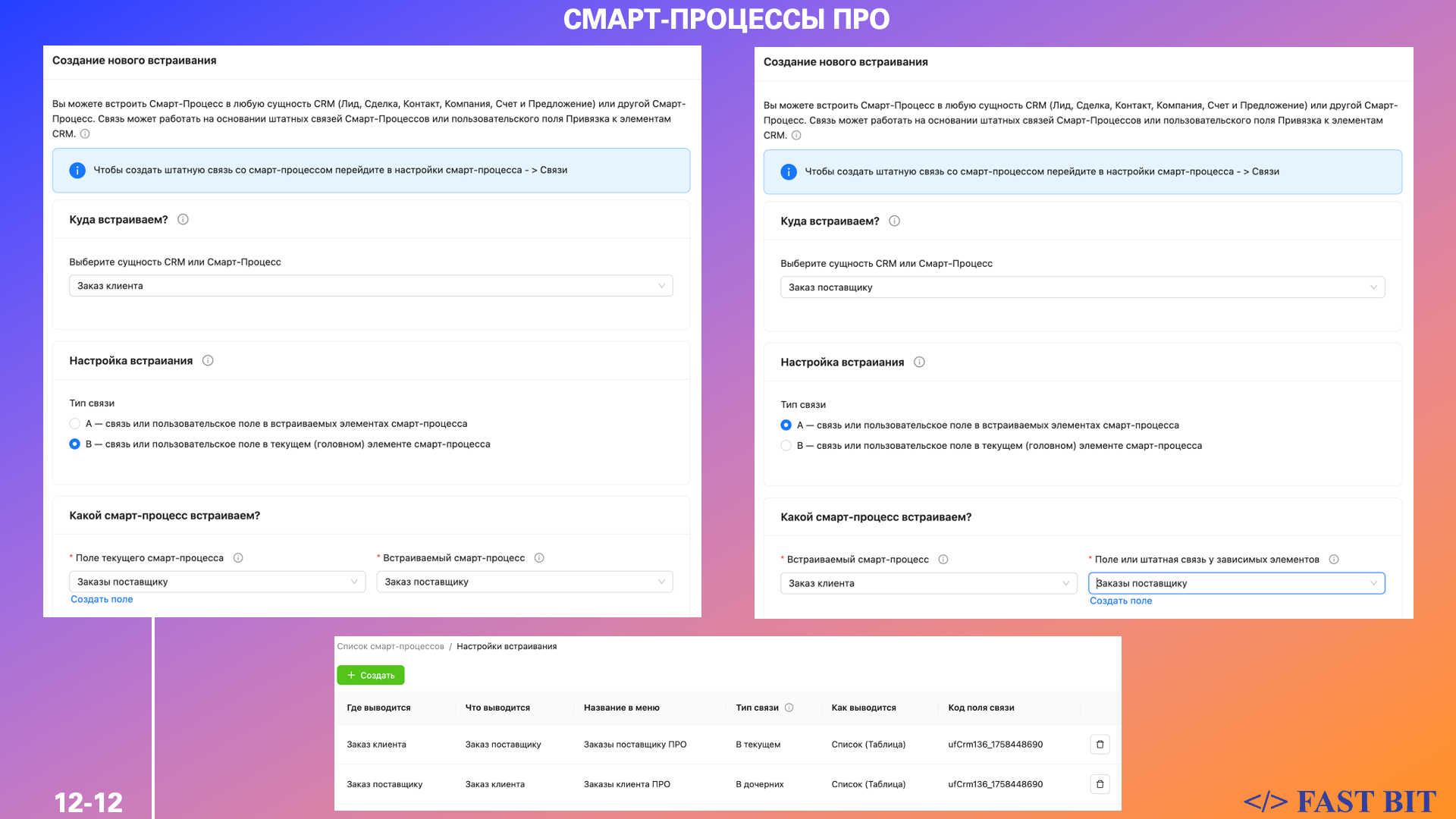Viewport: 1456px width, 819px height.
Task: Select radio option A in left form
Action: click(74, 424)
